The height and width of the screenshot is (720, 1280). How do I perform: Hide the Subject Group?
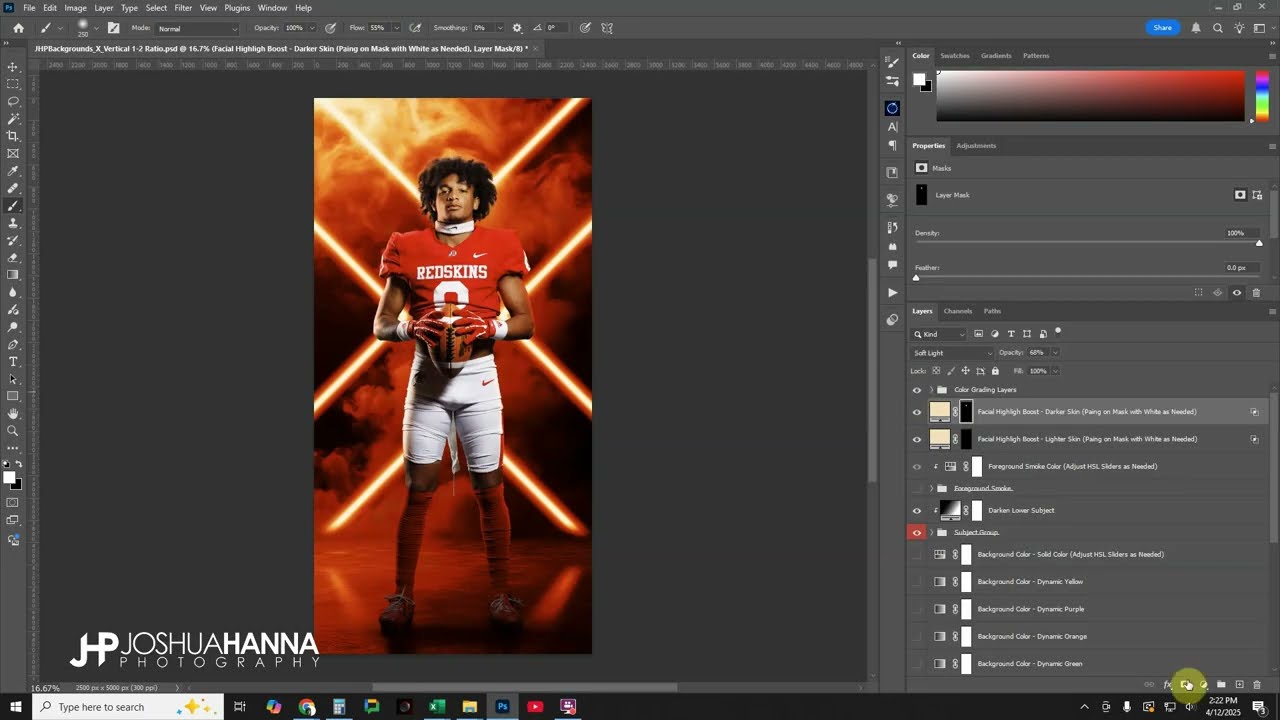point(917,533)
